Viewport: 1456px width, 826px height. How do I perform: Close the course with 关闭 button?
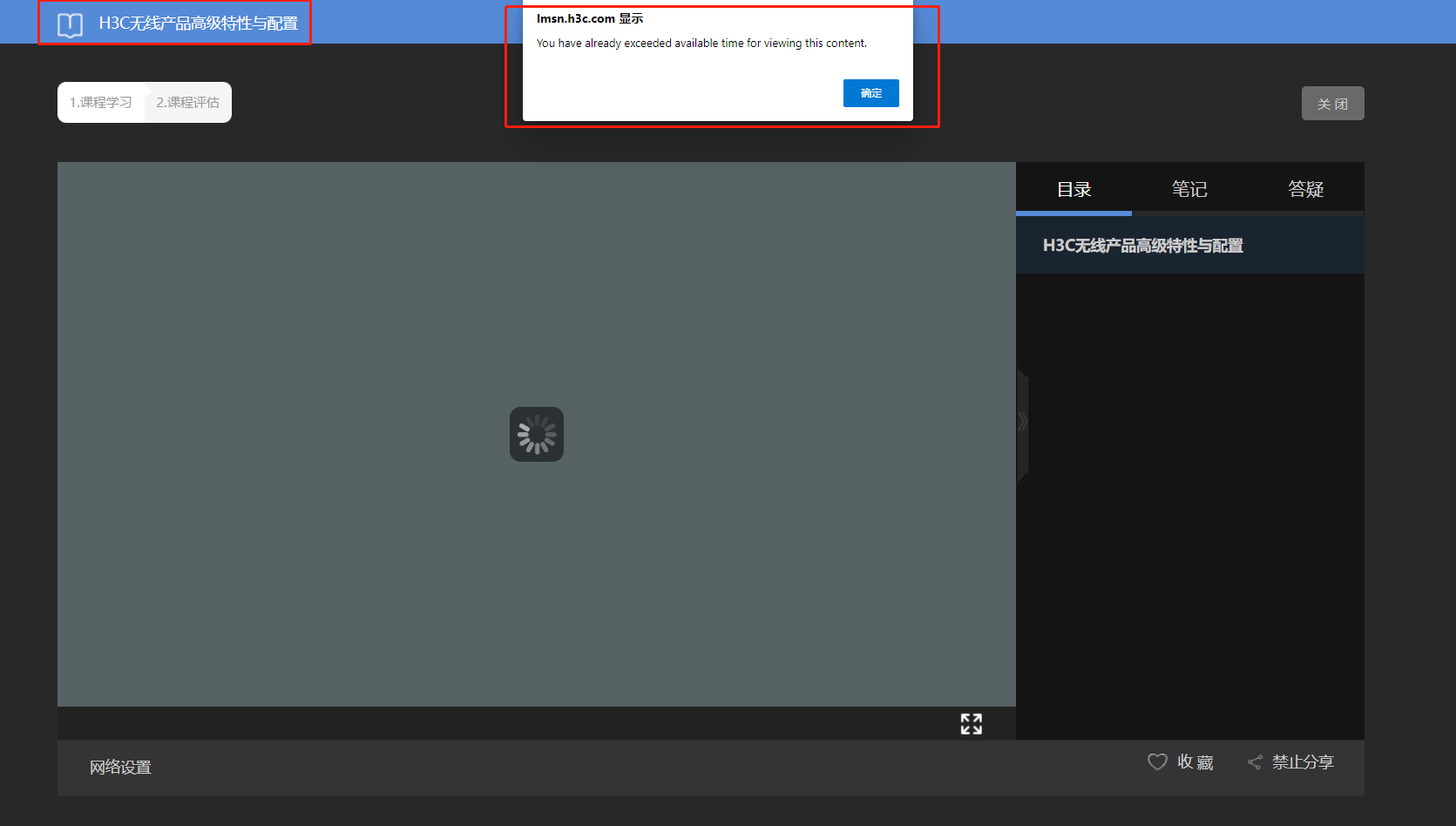(x=1333, y=104)
